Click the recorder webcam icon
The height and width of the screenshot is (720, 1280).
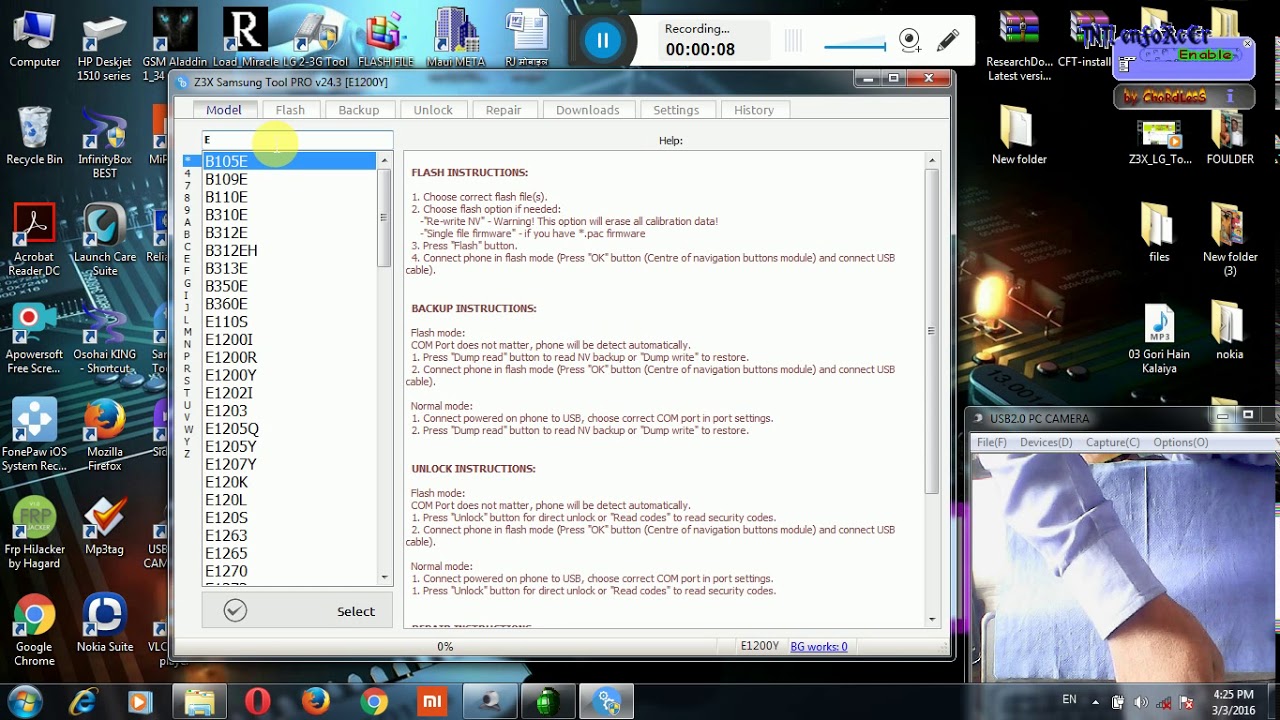(910, 40)
